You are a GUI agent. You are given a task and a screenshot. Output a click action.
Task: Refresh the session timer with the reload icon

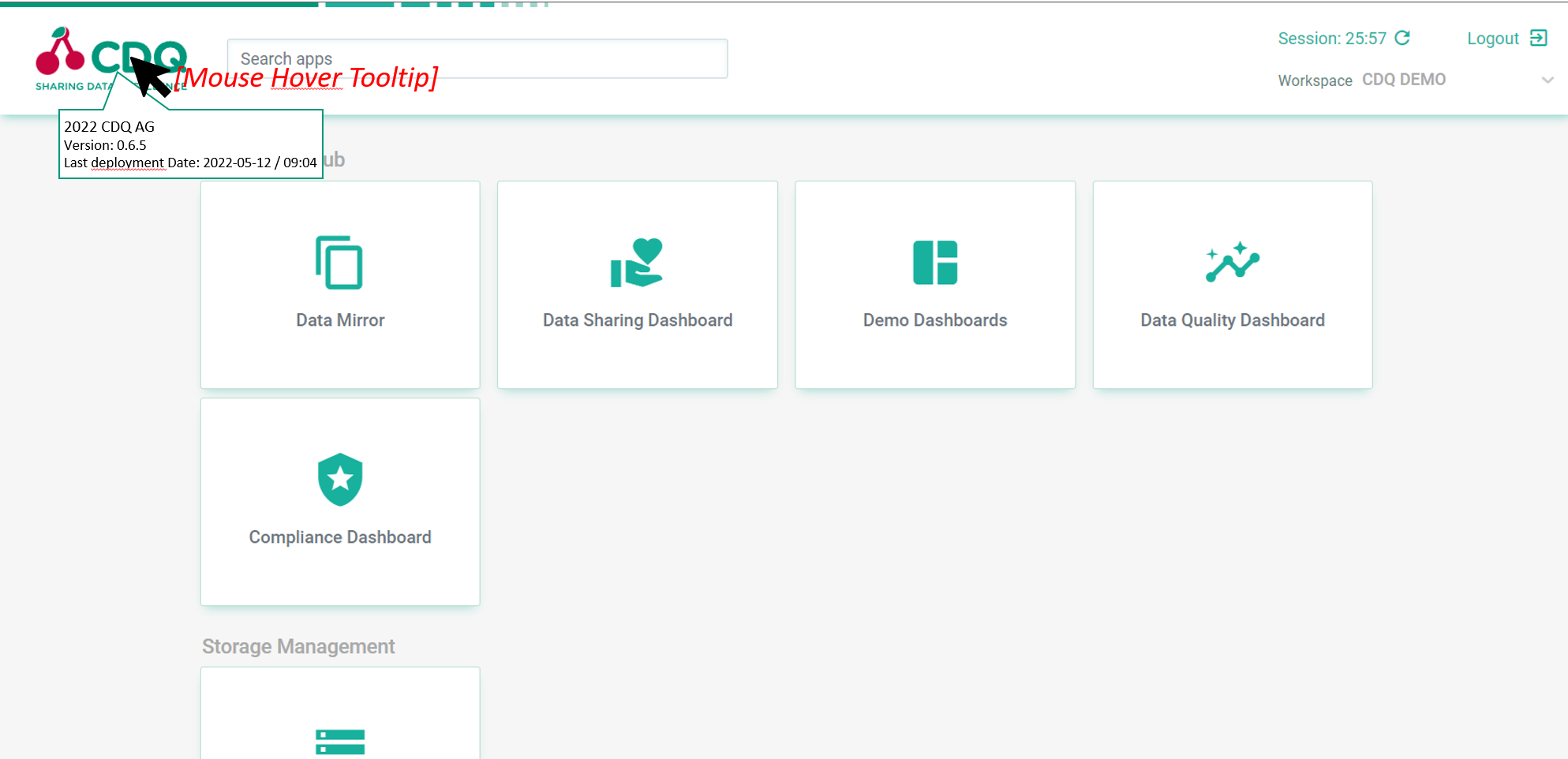[x=1402, y=38]
